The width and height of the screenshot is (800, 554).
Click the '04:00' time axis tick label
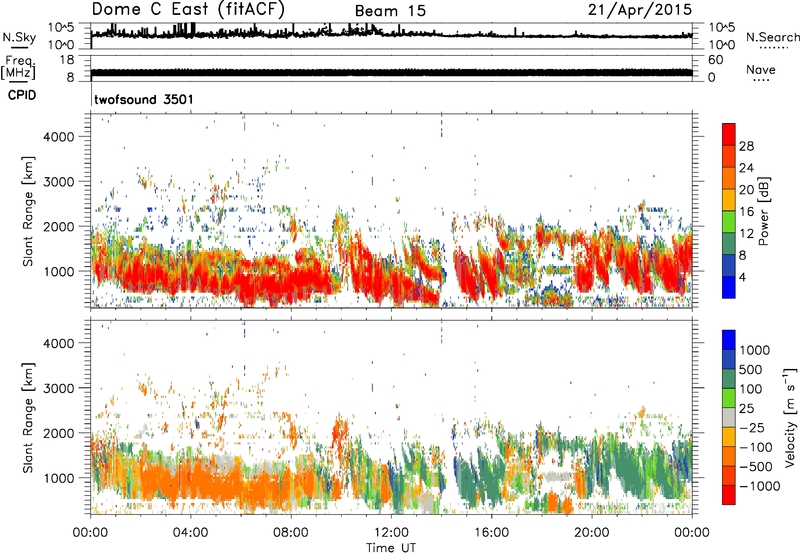(x=190, y=533)
